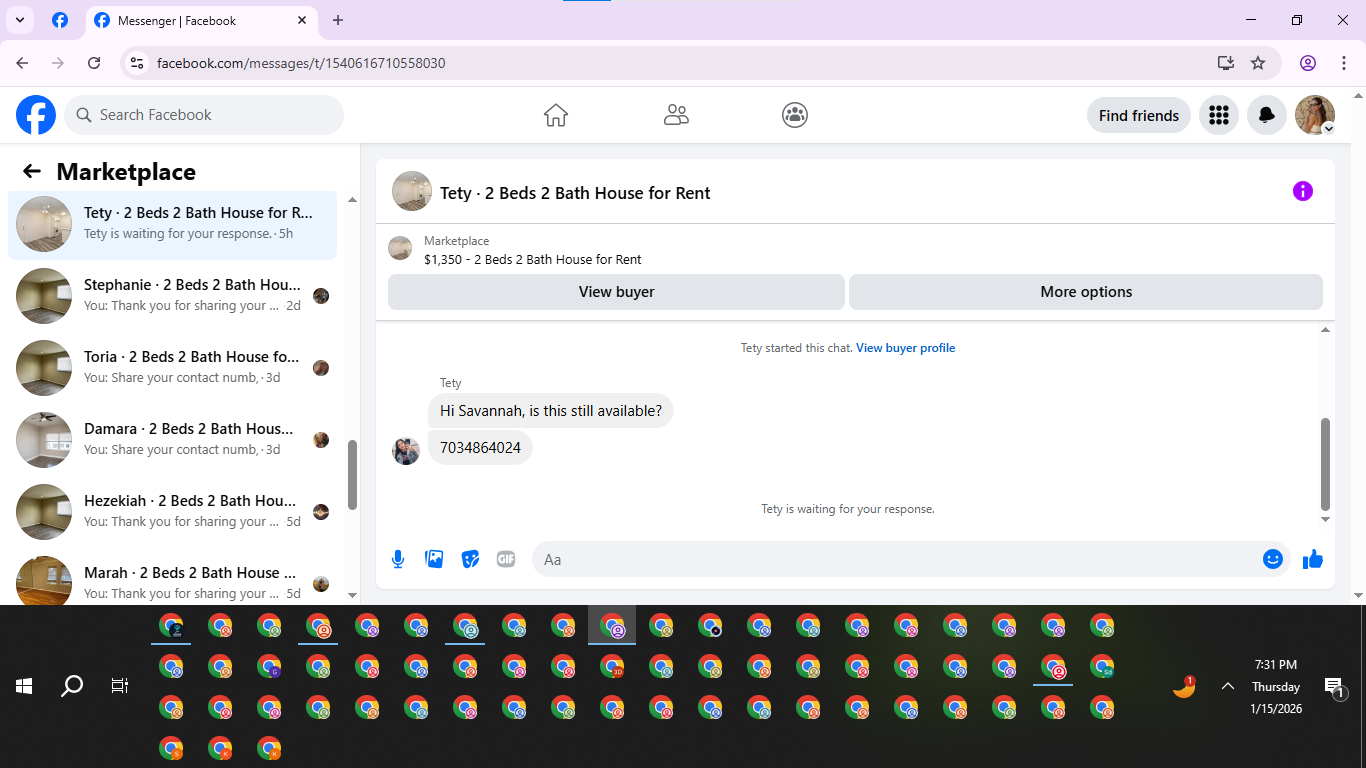
Task: Click the install app icon in address bar
Action: click(1226, 63)
